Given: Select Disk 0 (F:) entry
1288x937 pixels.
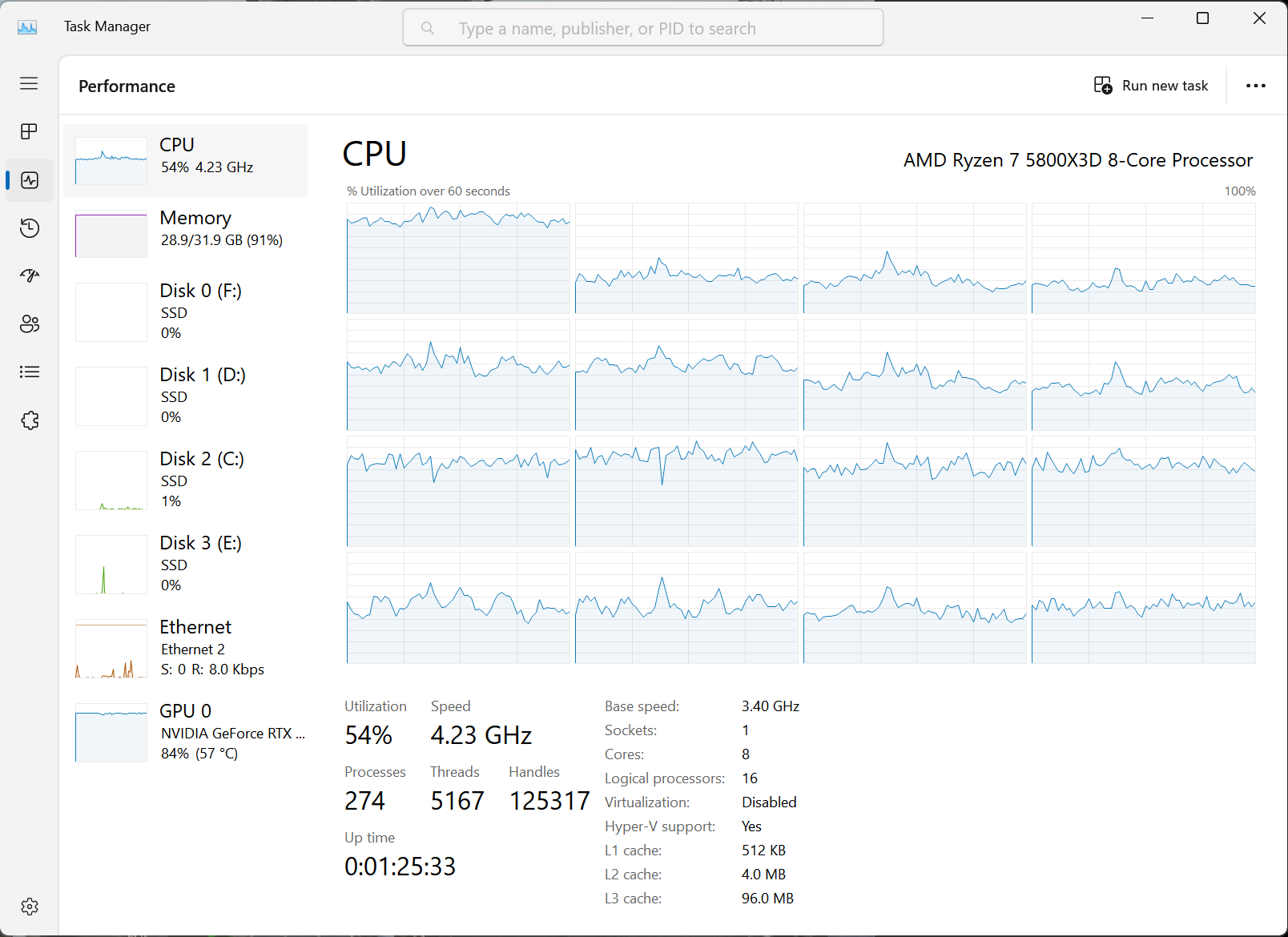Looking at the screenshot, I should [x=185, y=312].
